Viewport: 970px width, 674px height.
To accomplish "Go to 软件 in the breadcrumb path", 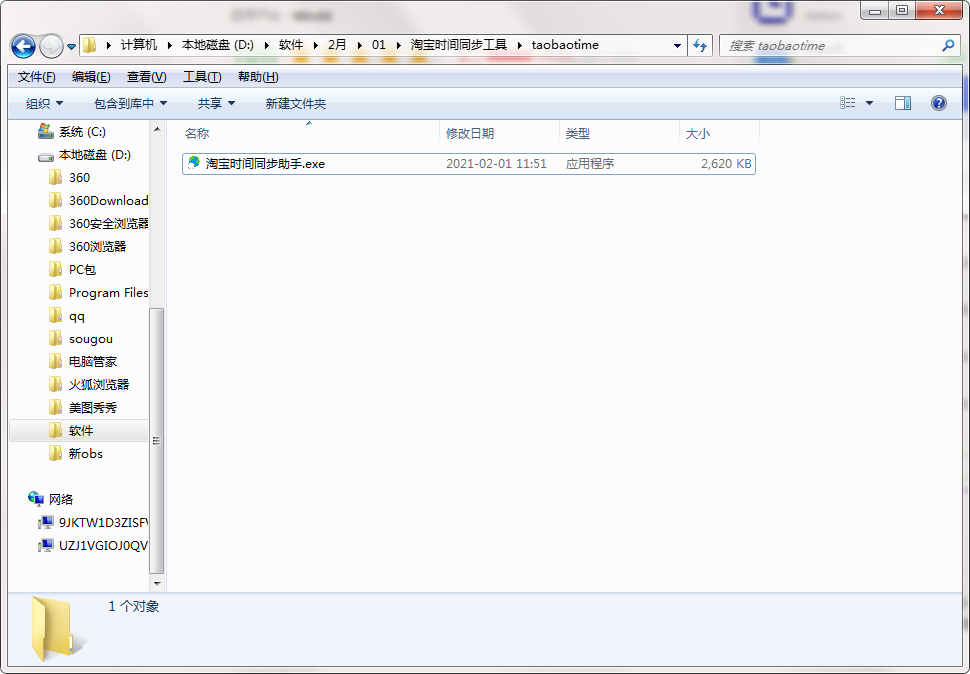I will (x=291, y=45).
